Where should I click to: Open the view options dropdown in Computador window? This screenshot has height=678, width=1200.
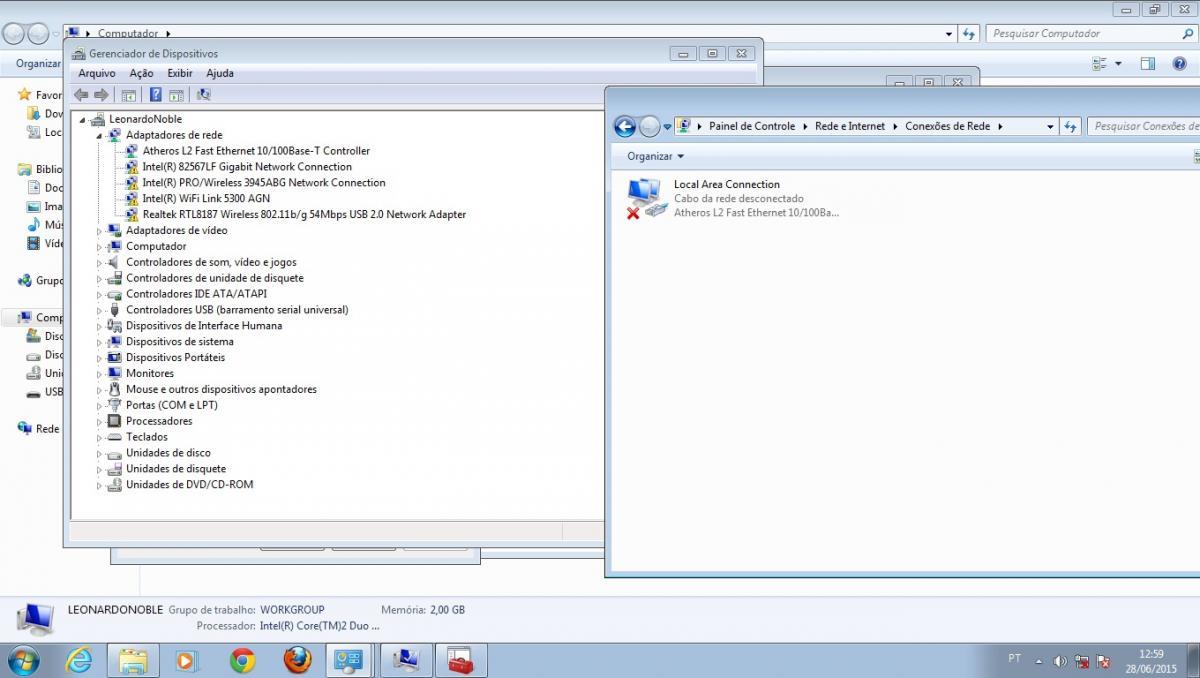(x=1118, y=63)
